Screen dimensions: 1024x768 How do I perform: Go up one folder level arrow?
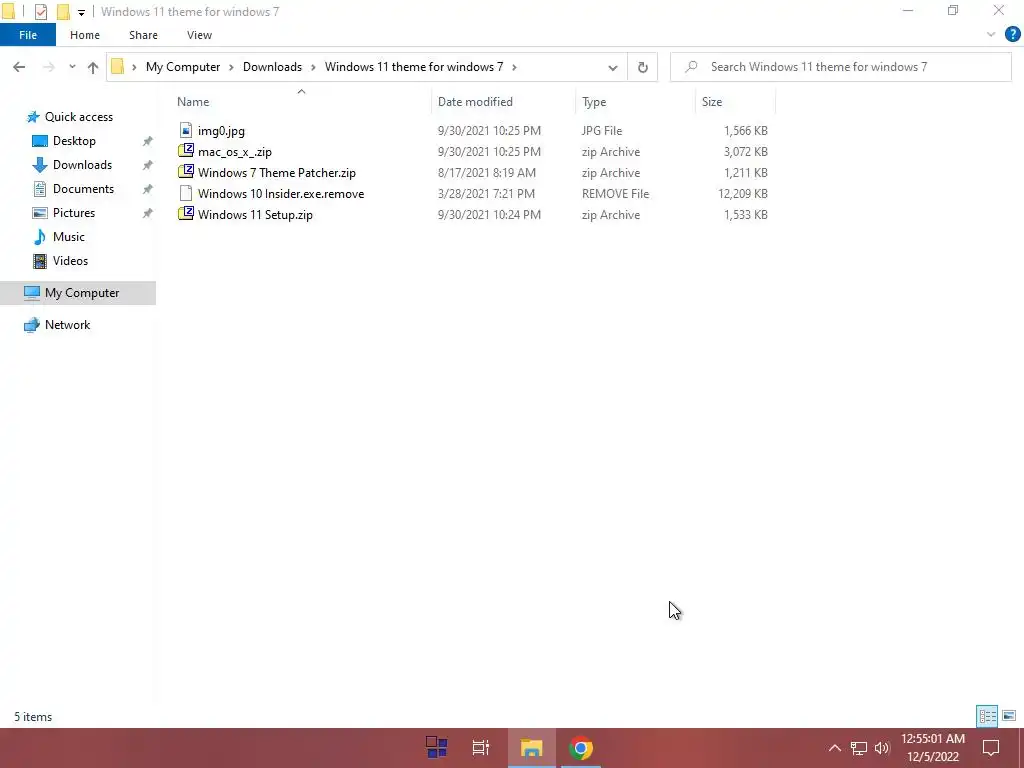click(93, 67)
